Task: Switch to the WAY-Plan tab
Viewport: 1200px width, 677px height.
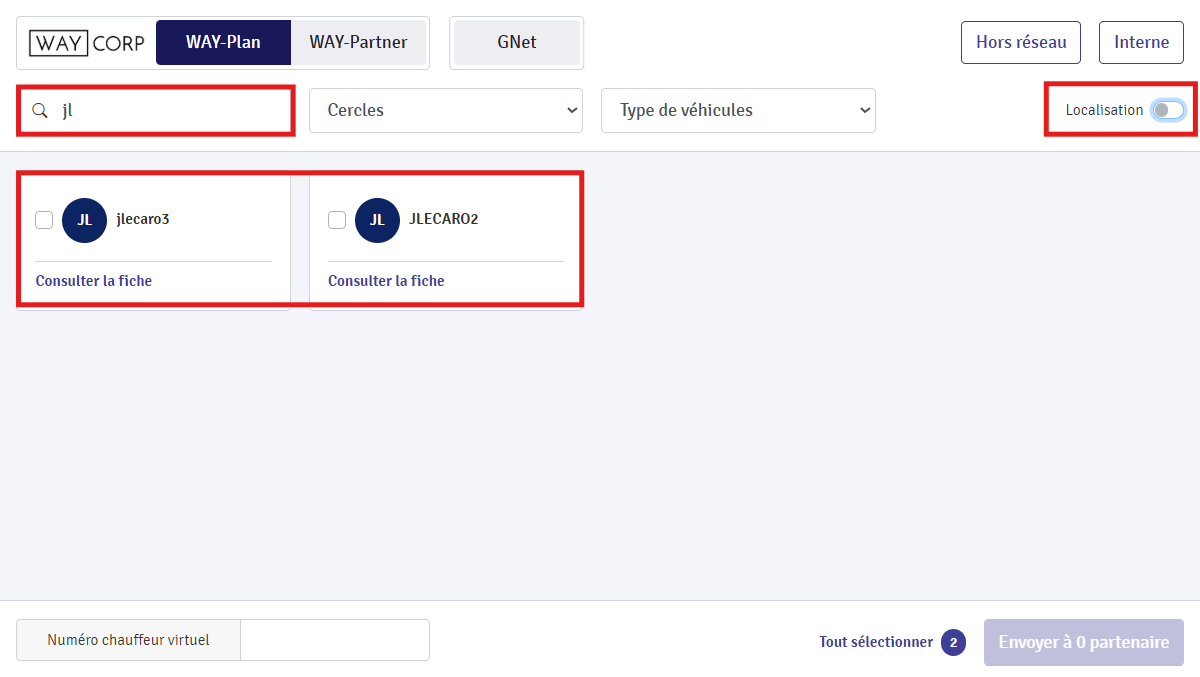Action: point(223,43)
